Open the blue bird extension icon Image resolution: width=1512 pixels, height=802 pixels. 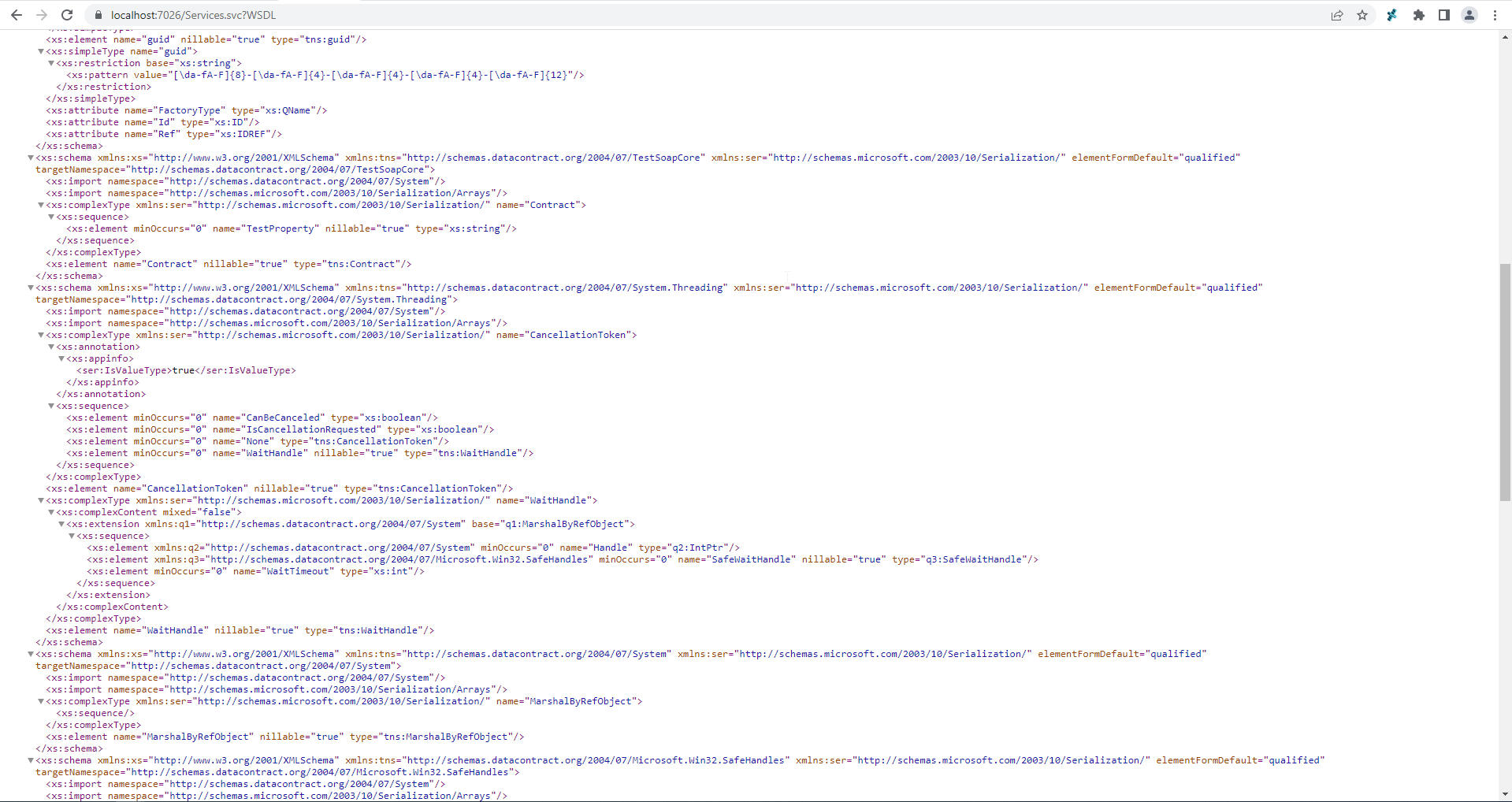1392,15
